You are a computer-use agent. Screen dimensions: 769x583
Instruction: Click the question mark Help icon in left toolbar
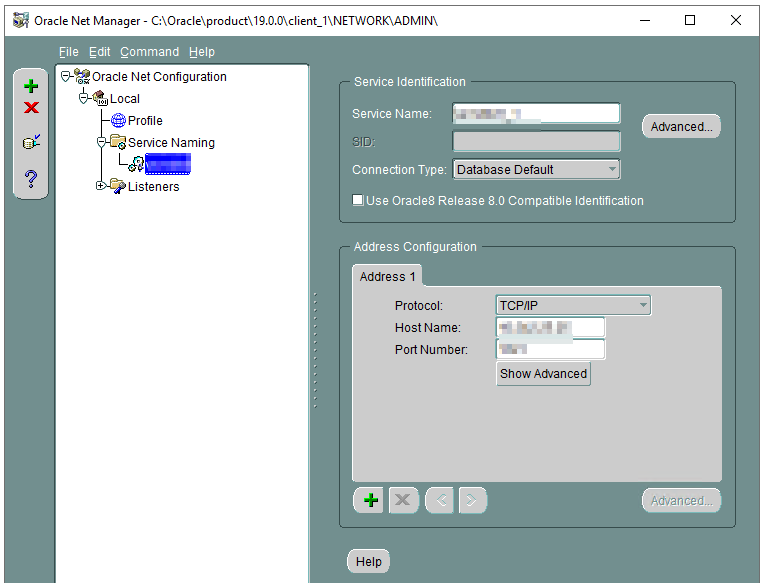[31, 179]
